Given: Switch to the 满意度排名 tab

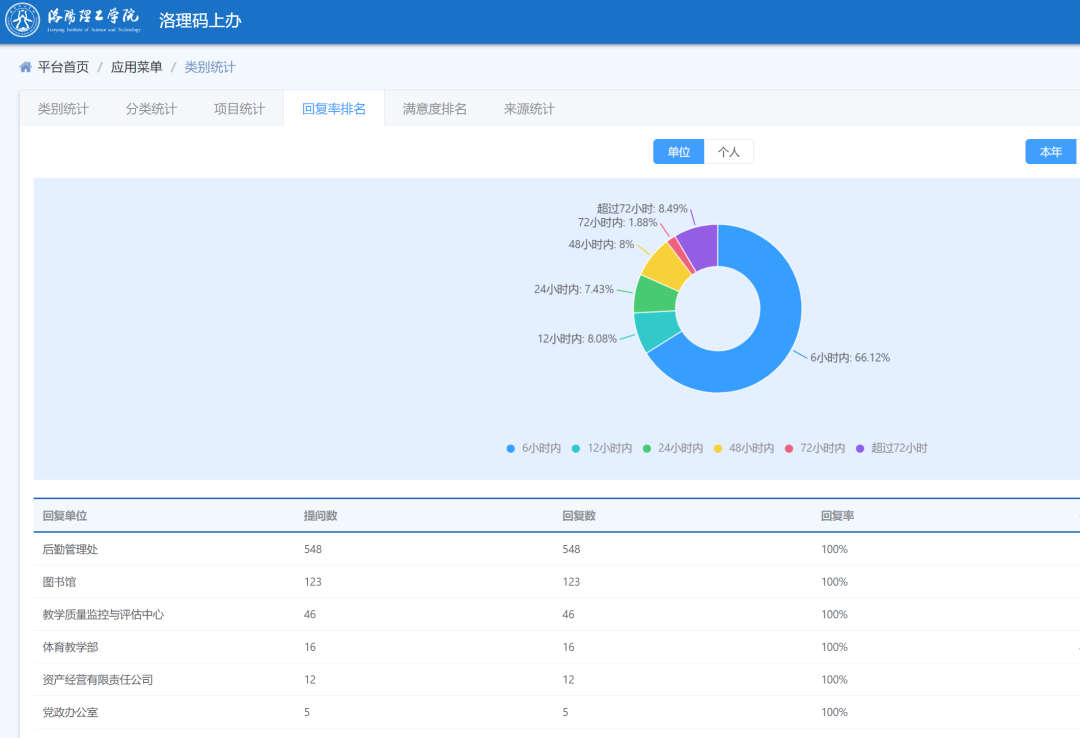Looking at the screenshot, I should tap(435, 109).
